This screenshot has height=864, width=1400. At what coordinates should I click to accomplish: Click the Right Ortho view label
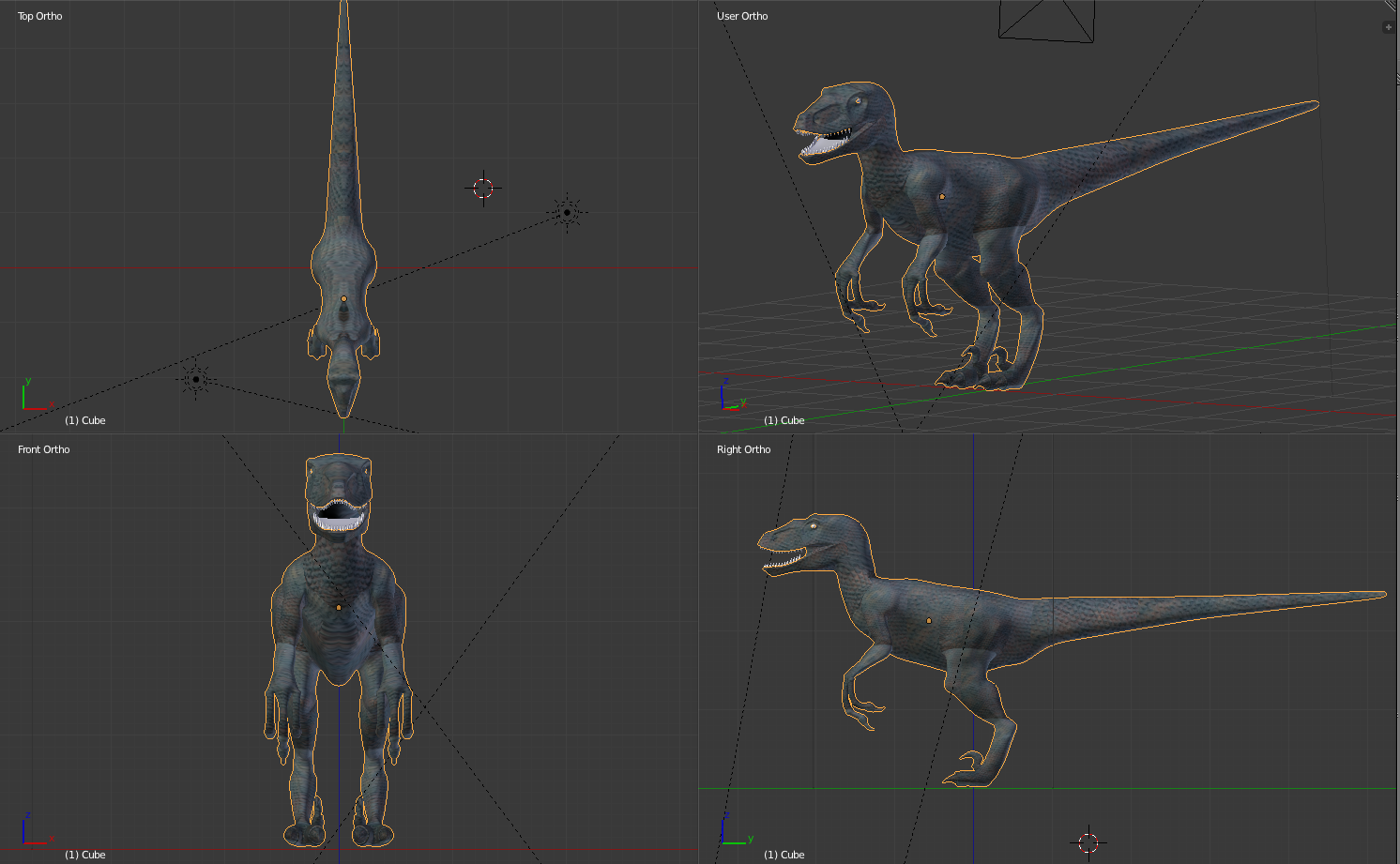pos(744,449)
